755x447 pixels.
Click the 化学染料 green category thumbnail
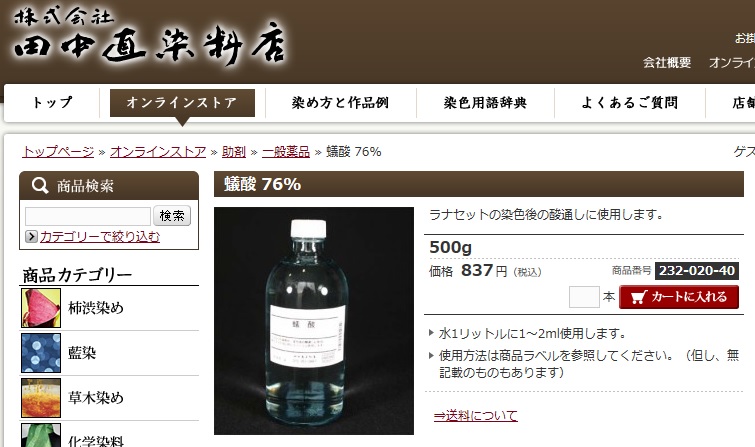pos(41,435)
